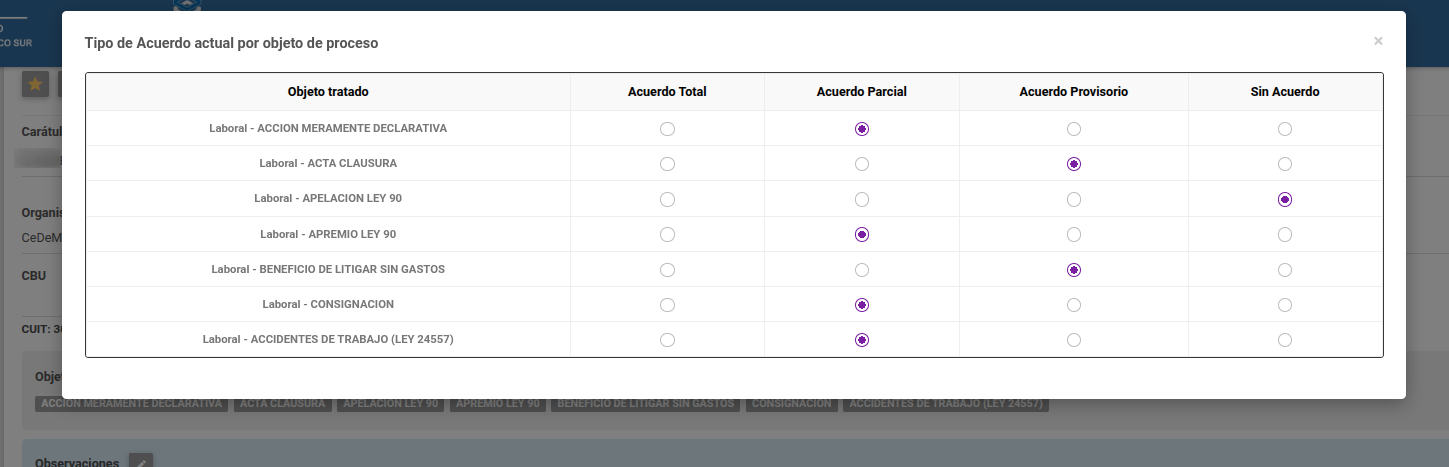Set ACCIDENTES DE TRABAJO to Acuerdo Provisorio
The height and width of the screenshot is (467, 1449).
(x=1073, y=340)
